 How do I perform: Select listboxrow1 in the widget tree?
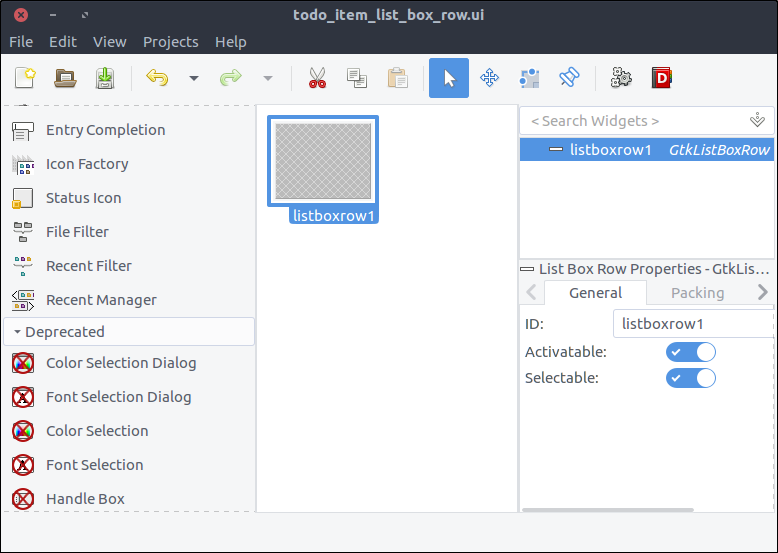(611, 150)
